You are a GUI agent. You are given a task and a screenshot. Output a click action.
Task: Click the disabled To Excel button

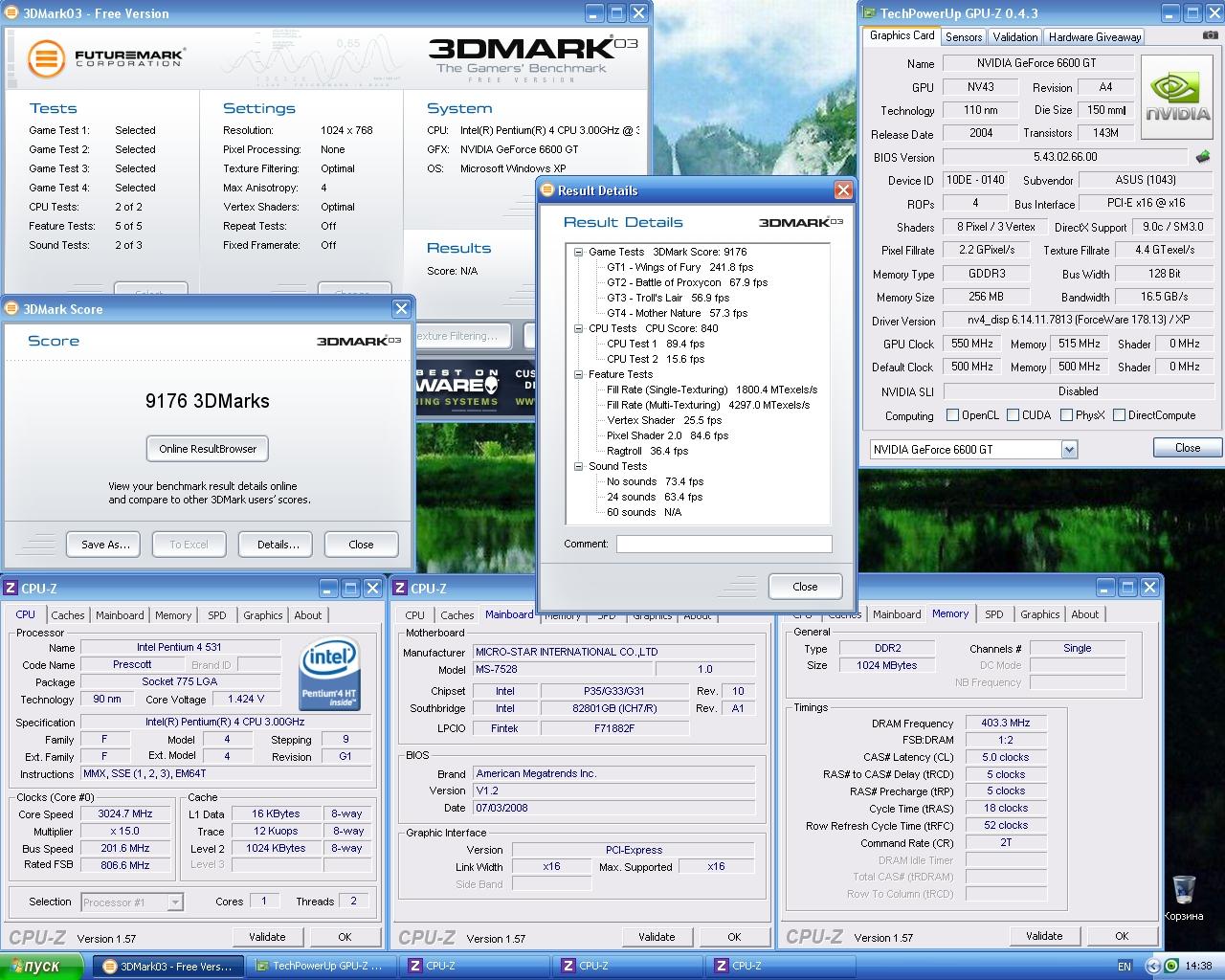[x=189, y=545]
